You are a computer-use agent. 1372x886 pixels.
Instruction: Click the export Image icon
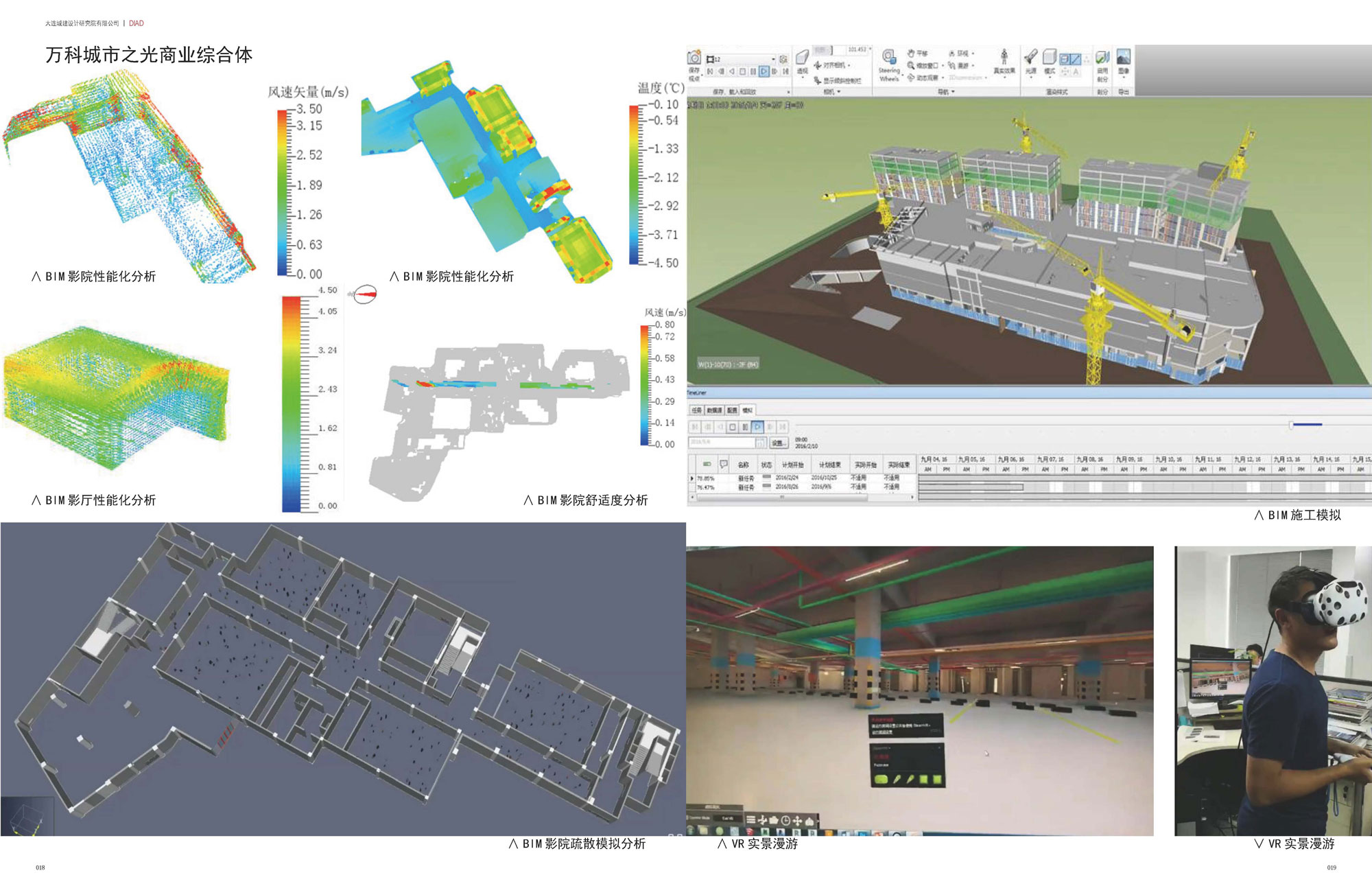coord(1124,58)
